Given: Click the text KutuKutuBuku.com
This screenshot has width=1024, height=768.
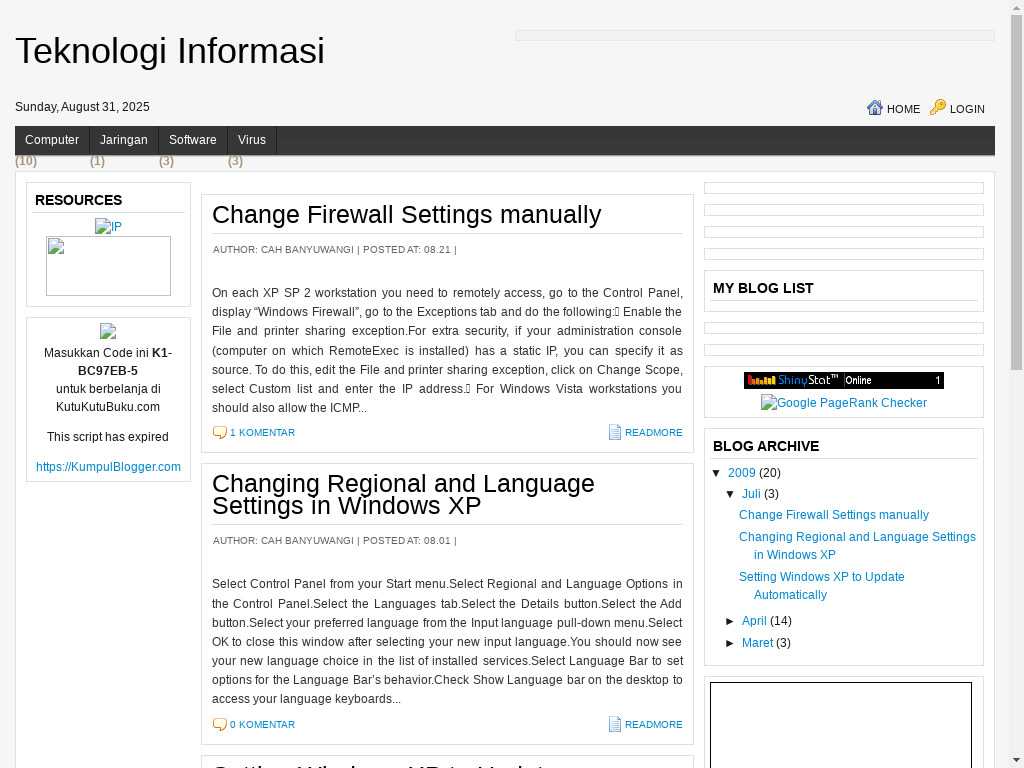Looking at the screenshot, I should pos(108,407).
